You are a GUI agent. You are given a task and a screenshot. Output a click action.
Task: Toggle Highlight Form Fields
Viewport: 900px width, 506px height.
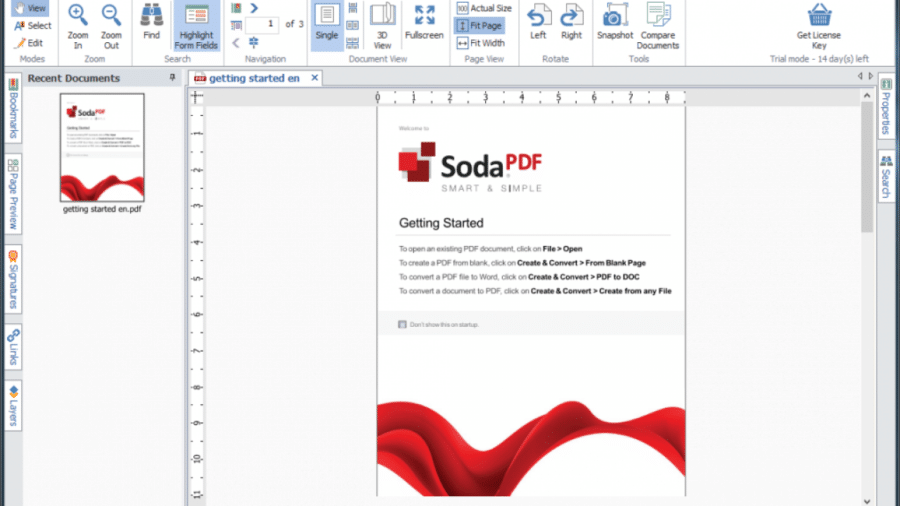click(196, 26)
